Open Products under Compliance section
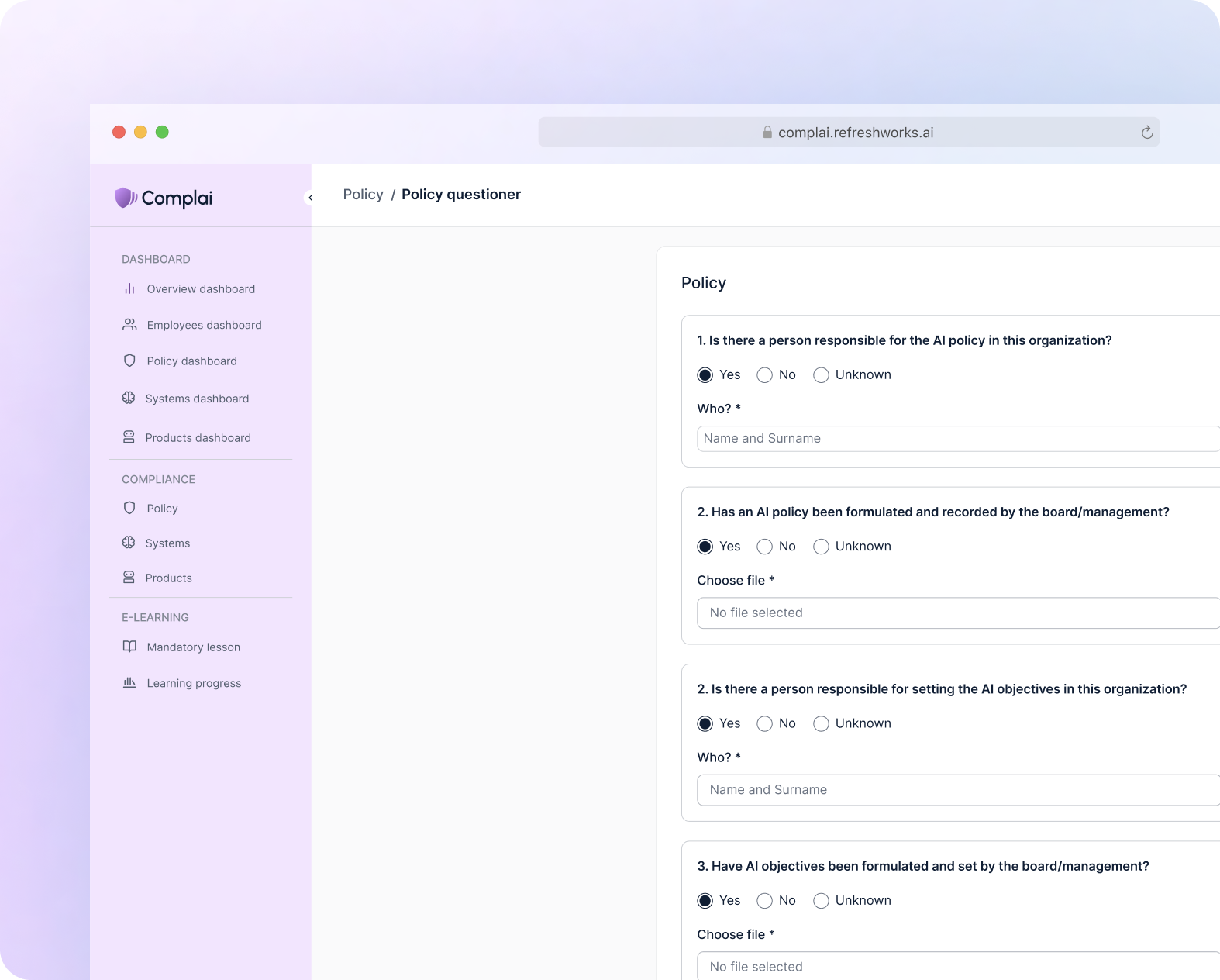Viewport: 1220px width, 980px height. pos(168,578)
